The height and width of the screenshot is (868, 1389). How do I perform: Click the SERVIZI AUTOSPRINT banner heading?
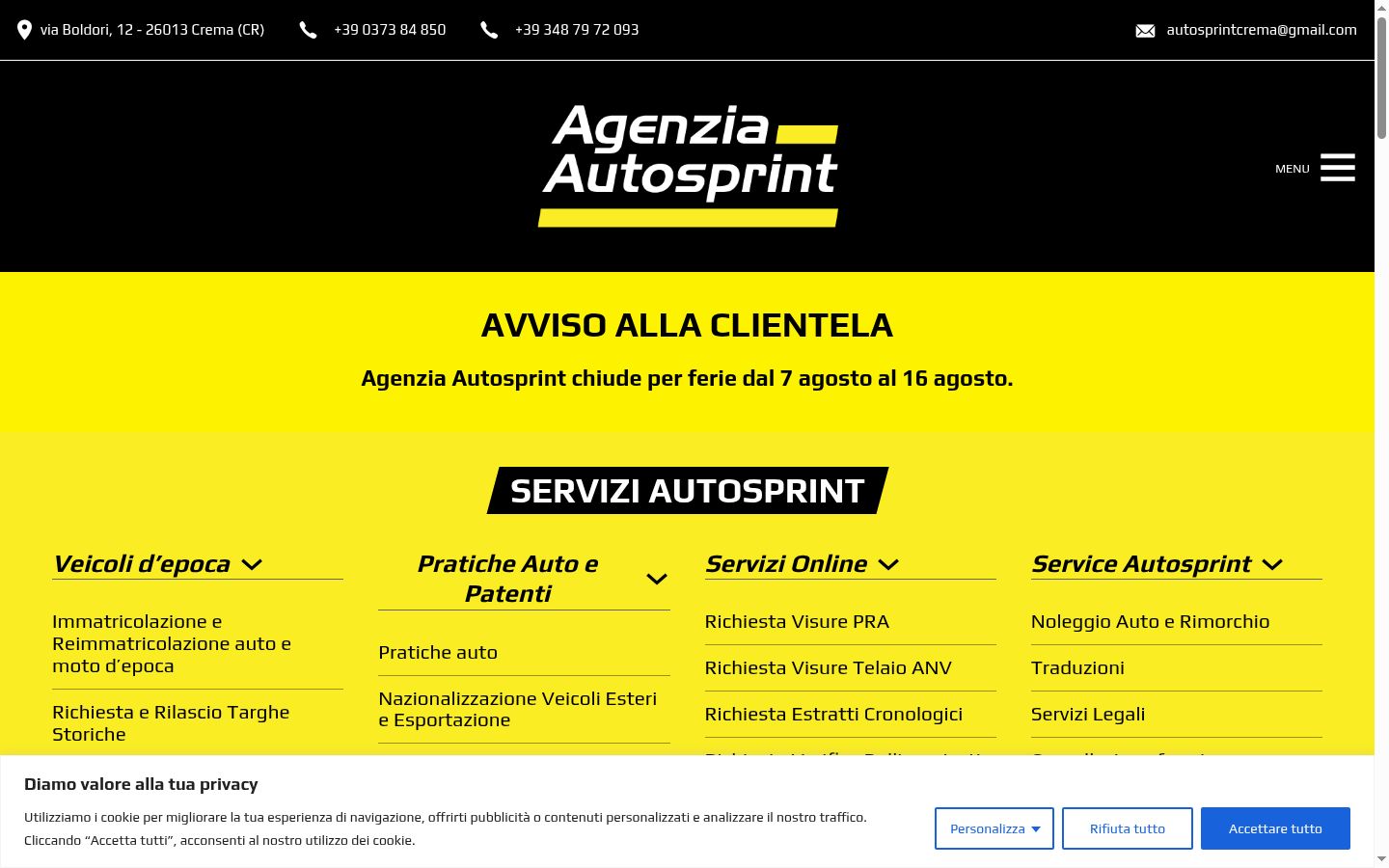(x=688, y=491)
